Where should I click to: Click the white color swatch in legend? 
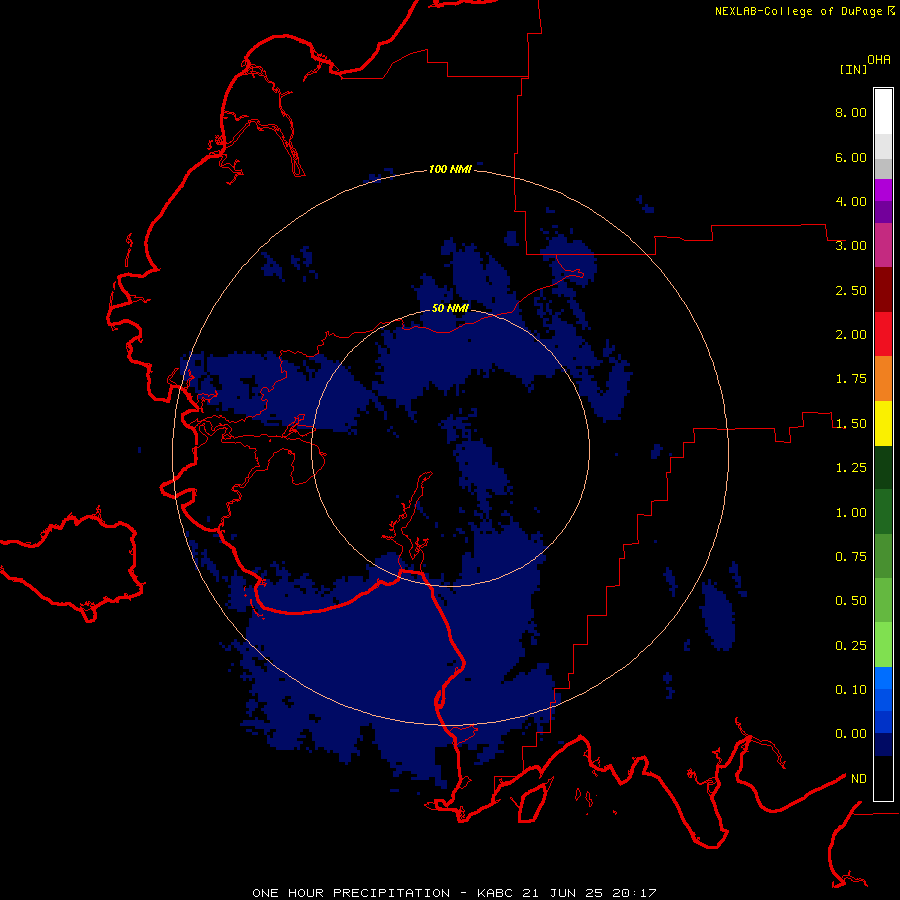(883, 112)
